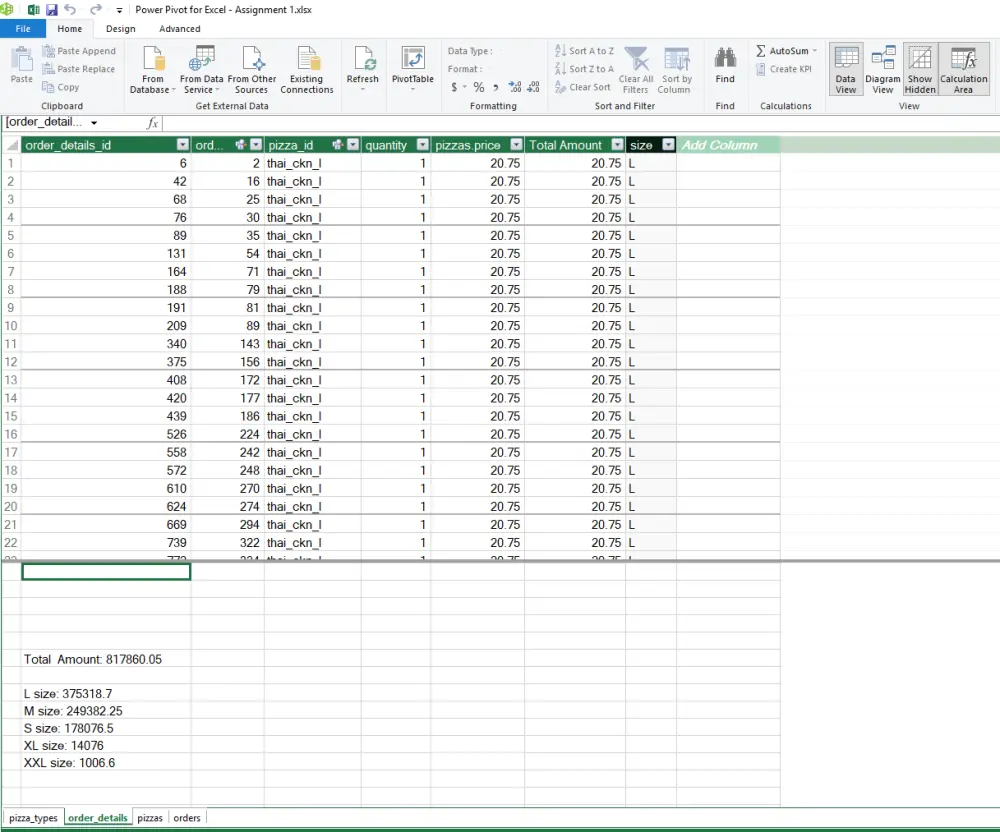Open ord... column filter dropdown
The image size is (1000, 832).
coord(256,145)
